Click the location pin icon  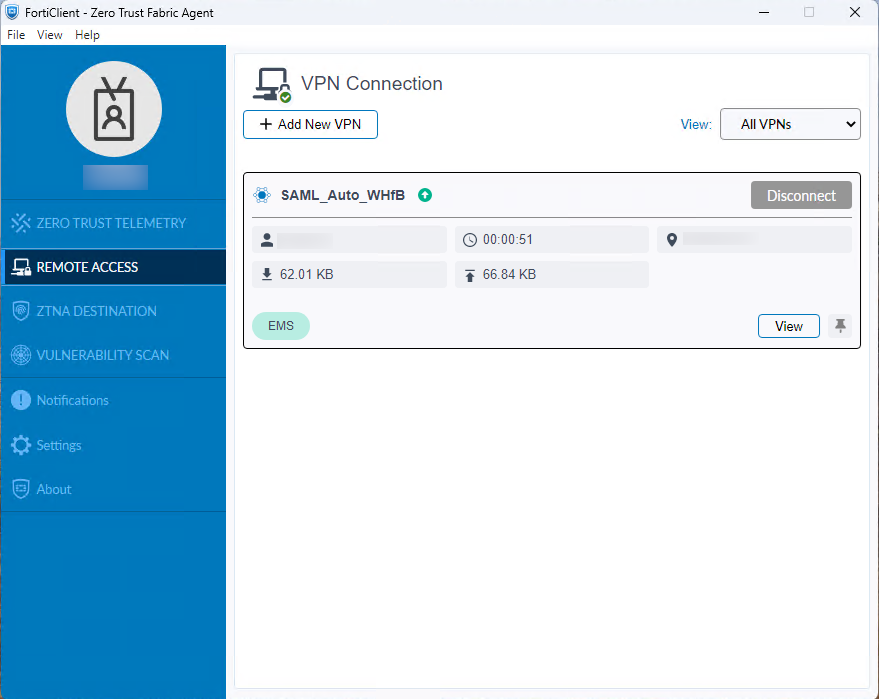pos(672,240)
